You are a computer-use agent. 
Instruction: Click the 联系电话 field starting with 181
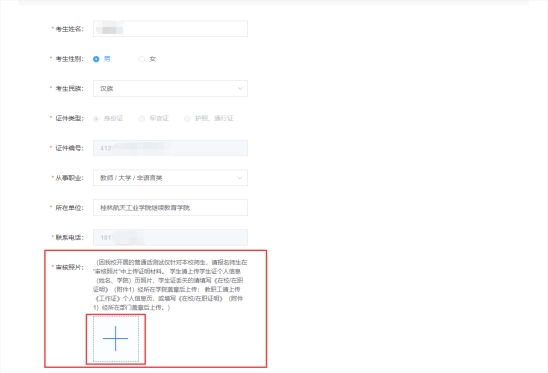pos(171,238)
